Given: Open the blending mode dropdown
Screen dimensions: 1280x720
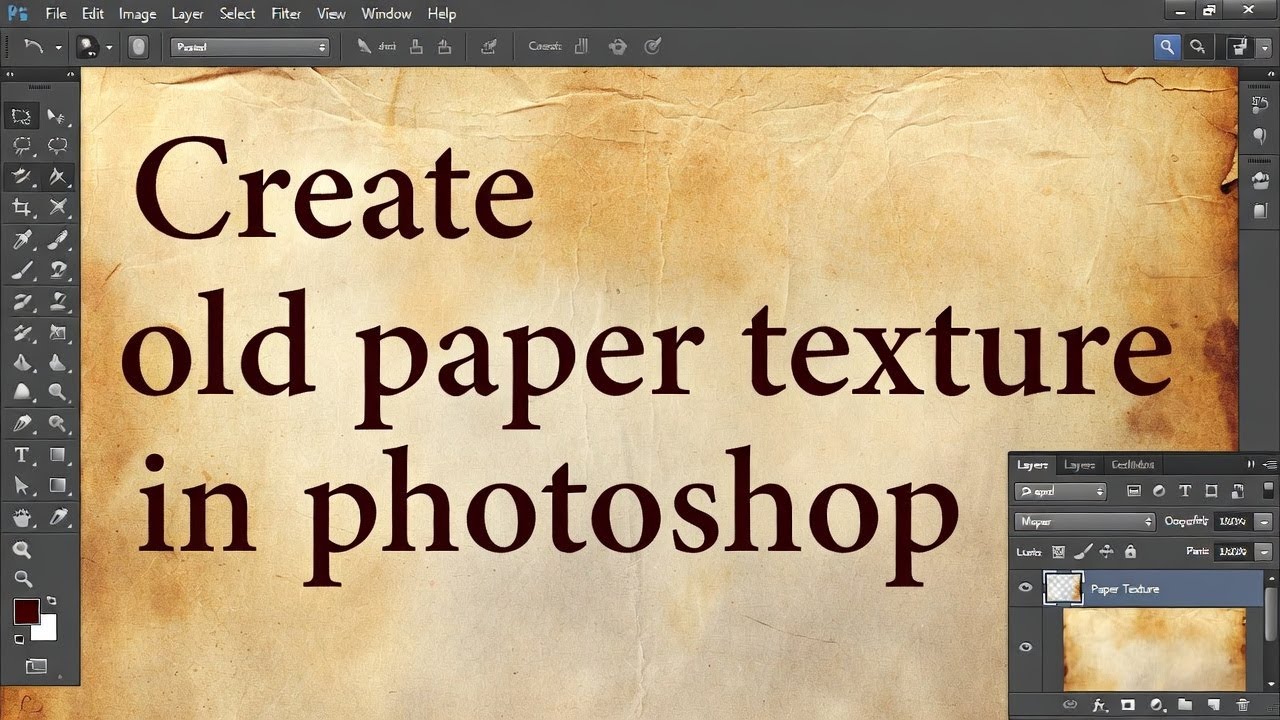Looking at the screenshot, I should click(x=1085, y=521).
